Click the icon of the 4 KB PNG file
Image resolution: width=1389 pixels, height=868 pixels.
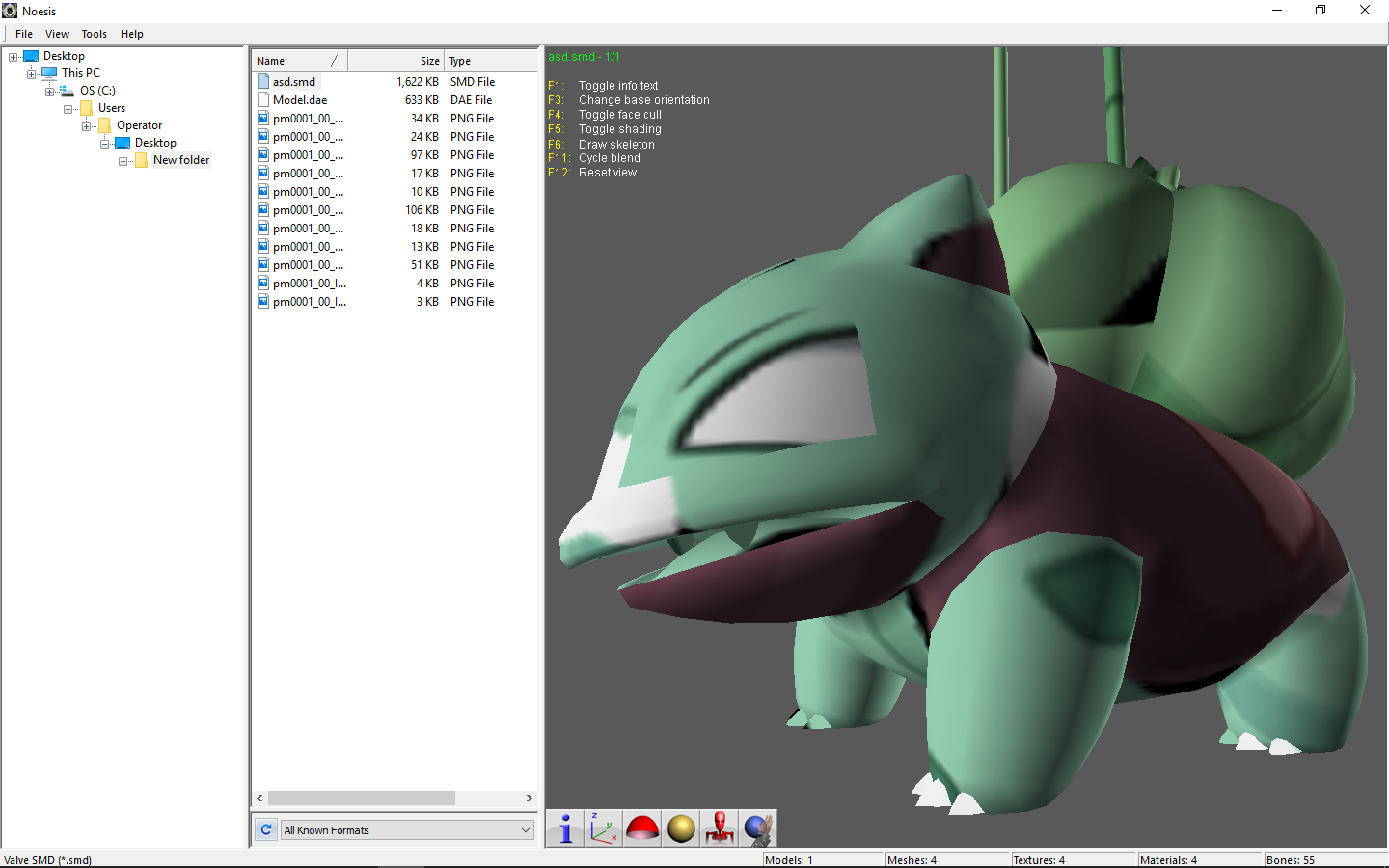point(263,284)
